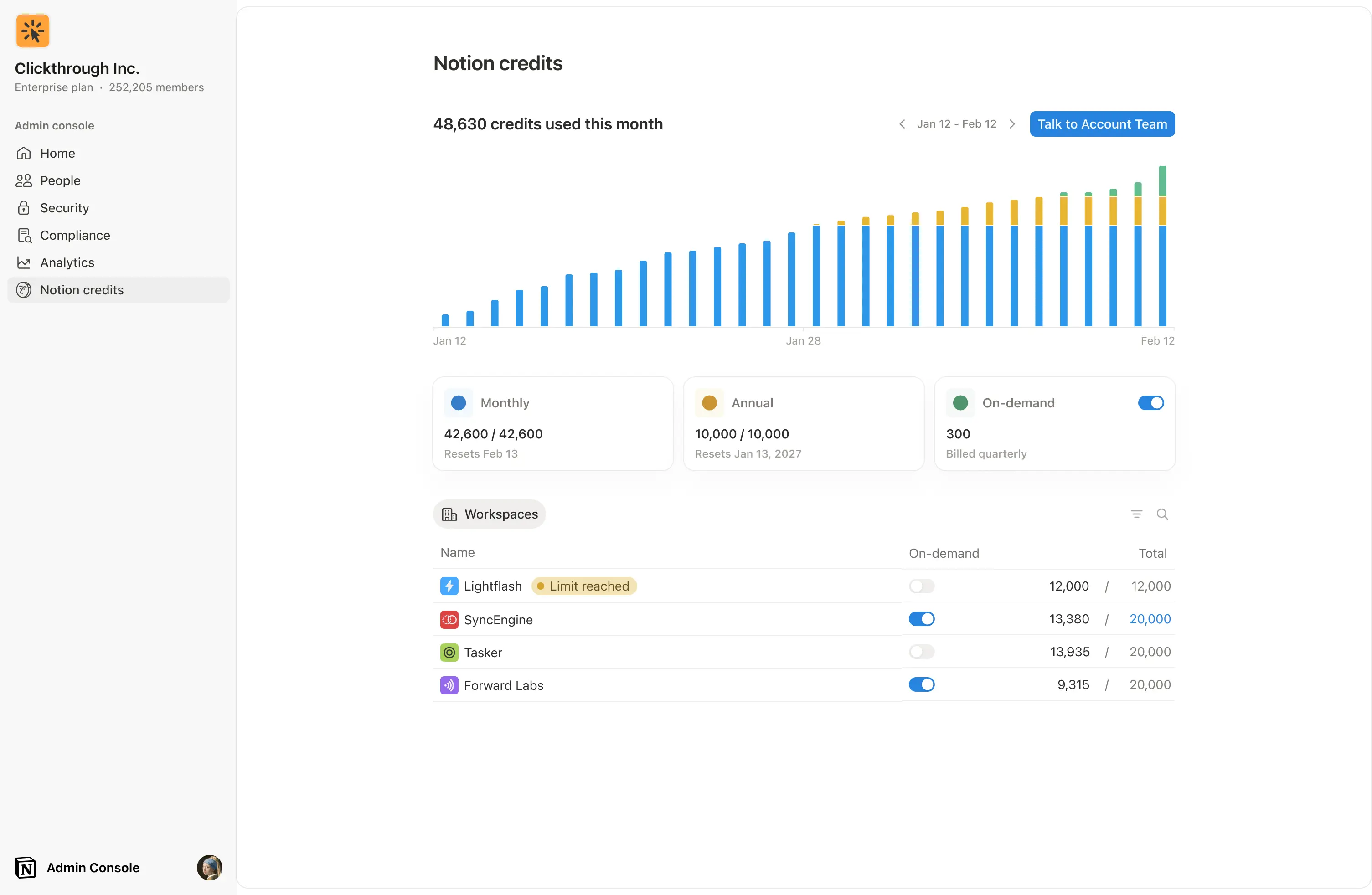Click the Forward Labs purple icon
The height and width of the screenshot is (895, 1372).
[x=449, y=685]
